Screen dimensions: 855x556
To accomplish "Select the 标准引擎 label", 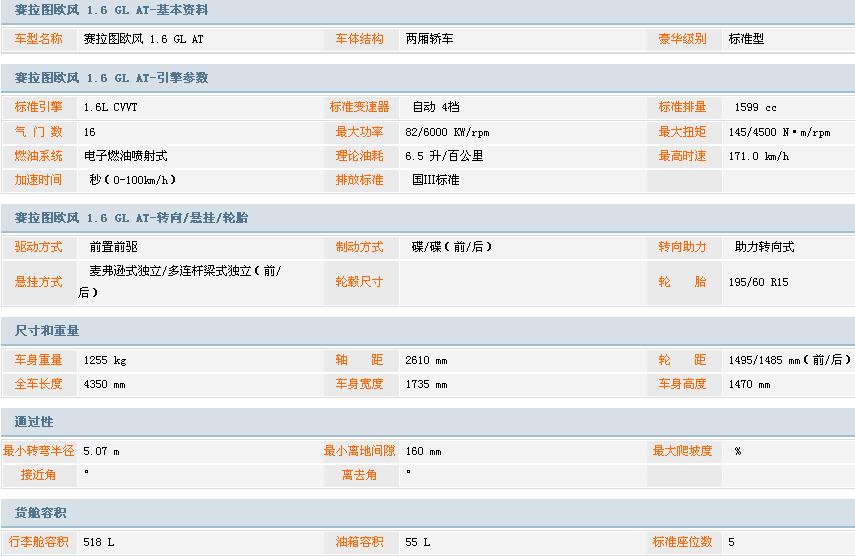I will 38,107.
